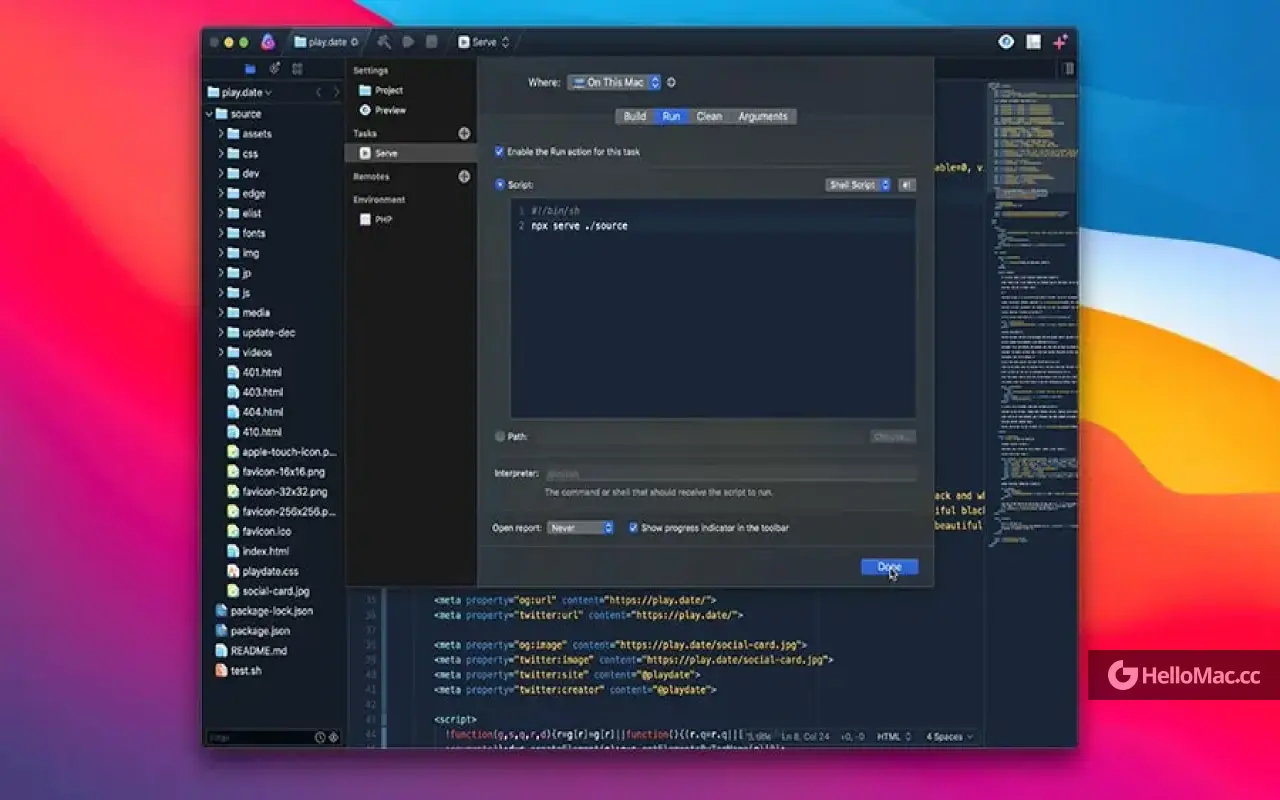Select PHP under Environment
Viewport: 1280px width, 800px height.
tap(376, 219)
